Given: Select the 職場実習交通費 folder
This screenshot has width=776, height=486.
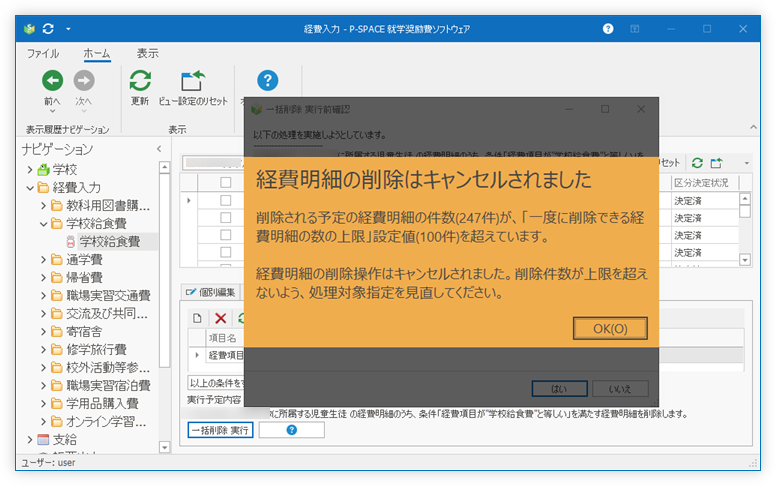Looking at the screenshot, I should tap(108, 295).
